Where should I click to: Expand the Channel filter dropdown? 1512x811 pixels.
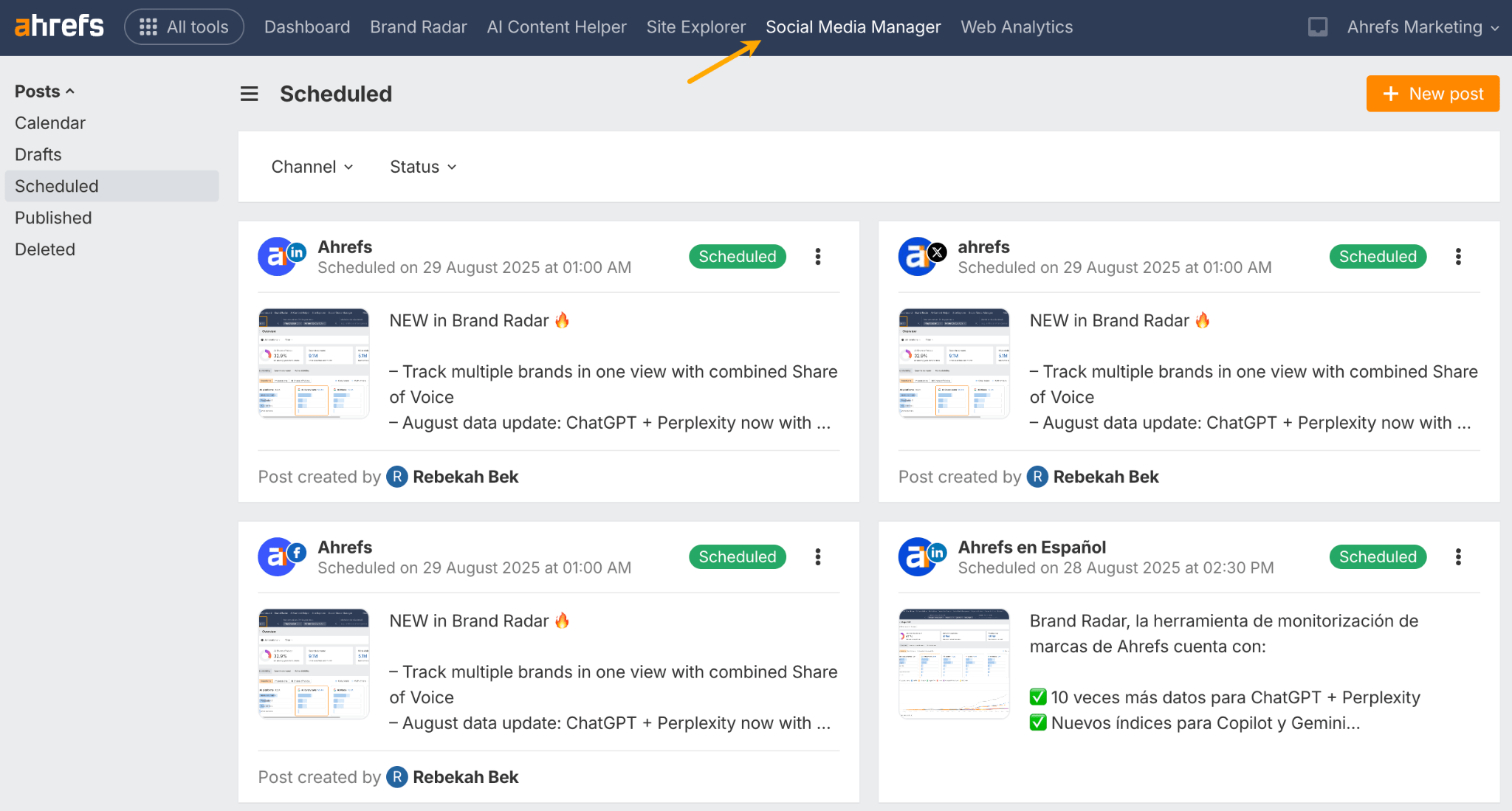click(x=312, y=167)
